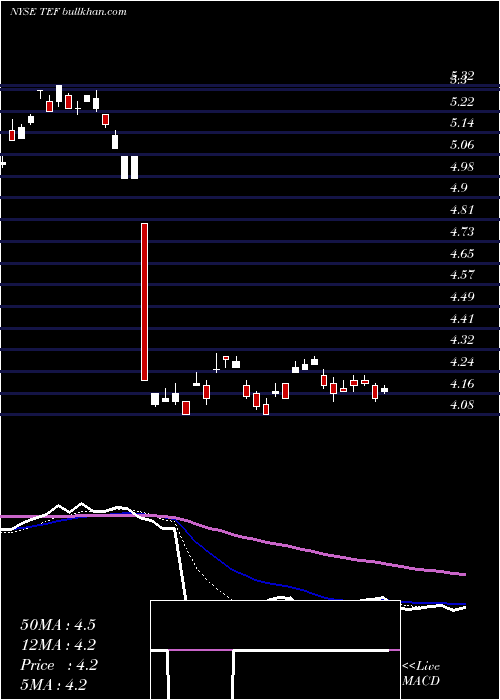Click the tall red gap-down candlestick
The width and height of the screenshot is (500, 700).
[144, 302]
